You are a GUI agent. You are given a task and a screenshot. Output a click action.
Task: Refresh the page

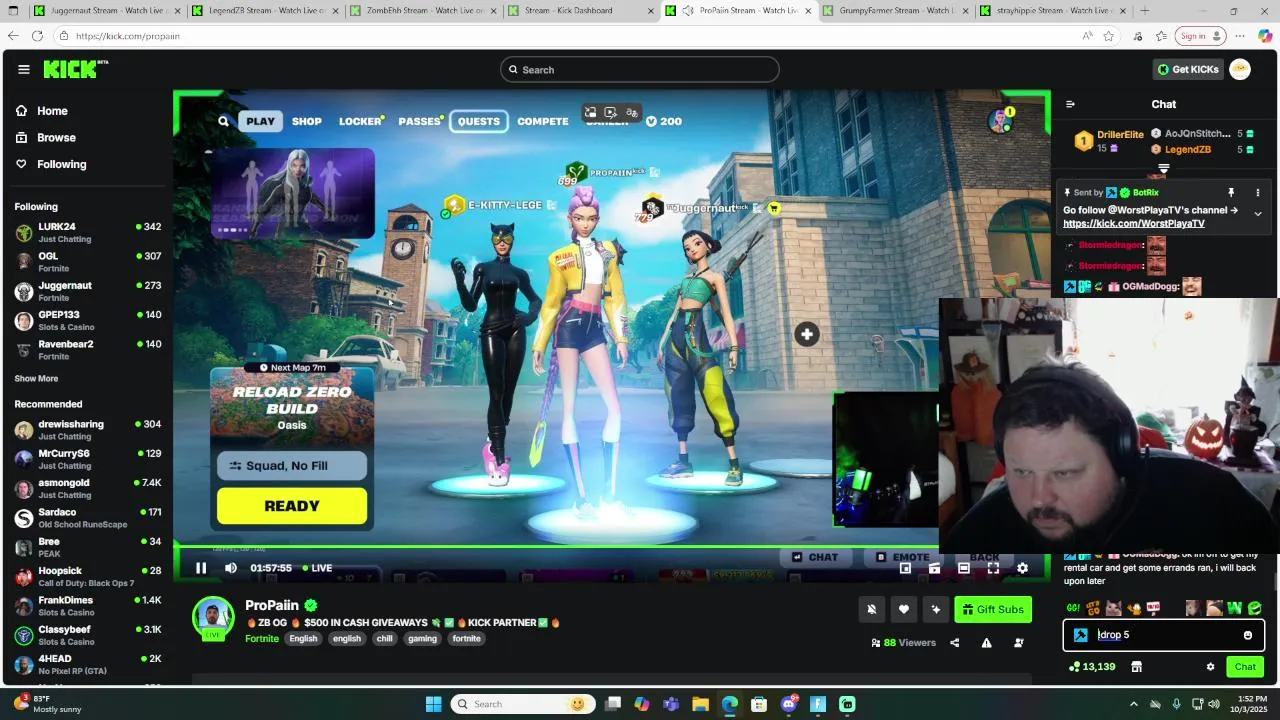37,36
